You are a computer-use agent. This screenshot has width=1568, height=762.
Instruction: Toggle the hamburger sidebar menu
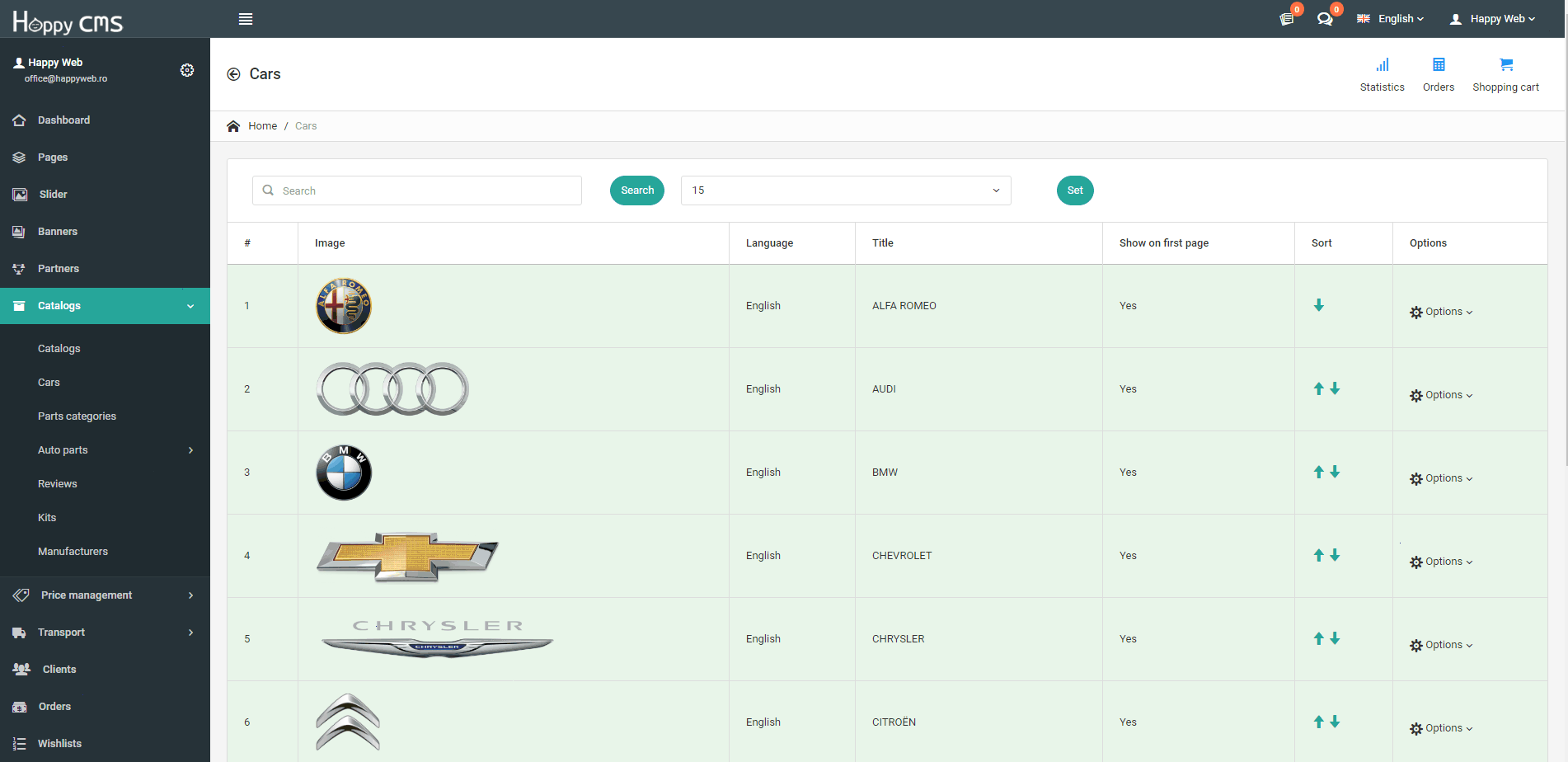click(246, 19)
